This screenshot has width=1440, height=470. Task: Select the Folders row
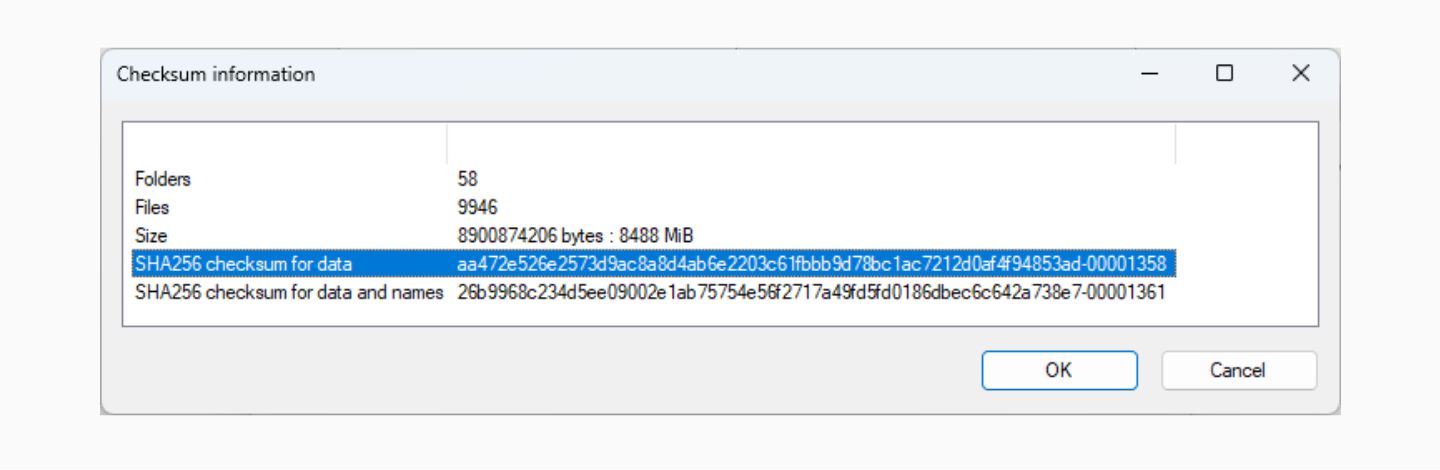(654, 179)
